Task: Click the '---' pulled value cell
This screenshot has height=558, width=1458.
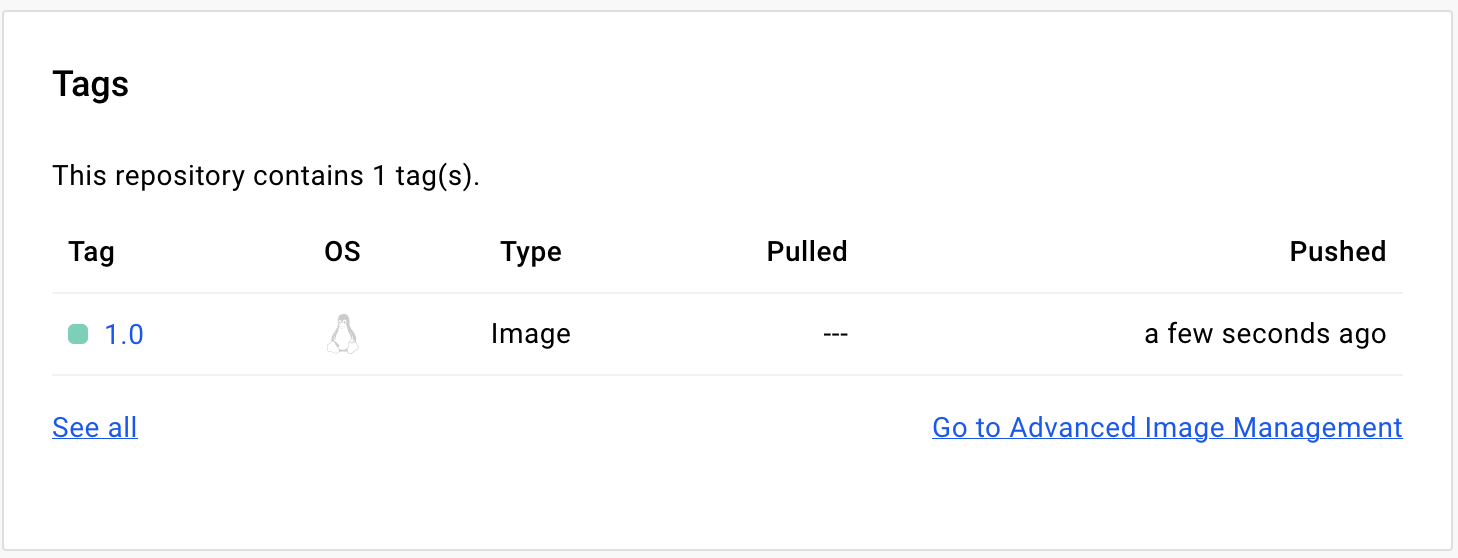Action: pyautogui.click(x=835, y=334)
